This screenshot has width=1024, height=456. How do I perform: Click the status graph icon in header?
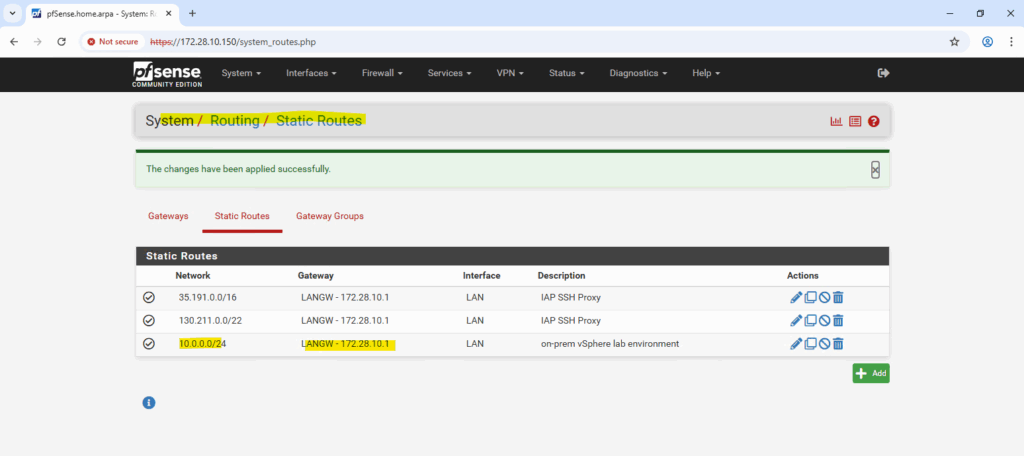[836, 121]
